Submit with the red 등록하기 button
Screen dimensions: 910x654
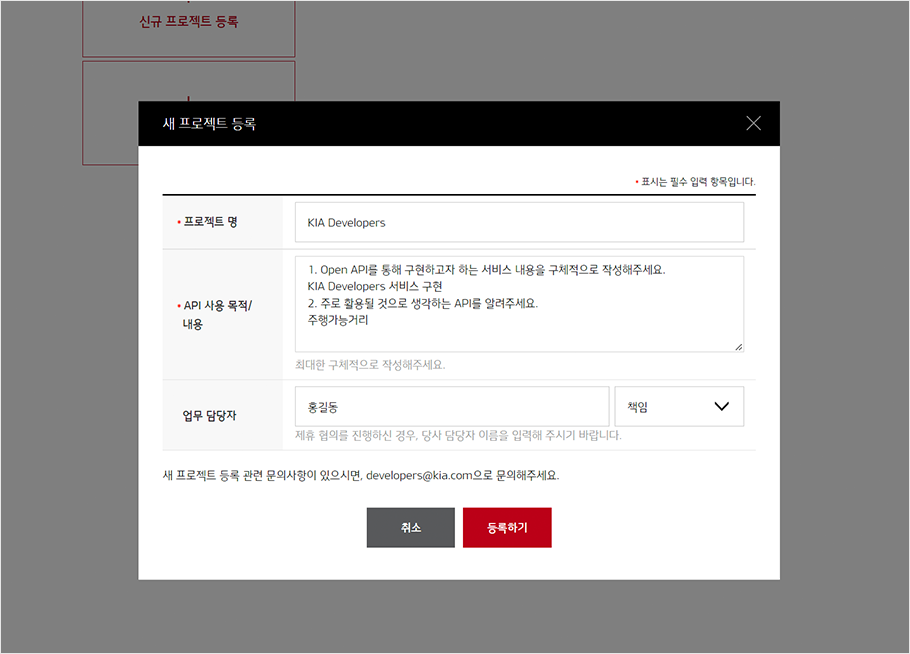point(507,528)
